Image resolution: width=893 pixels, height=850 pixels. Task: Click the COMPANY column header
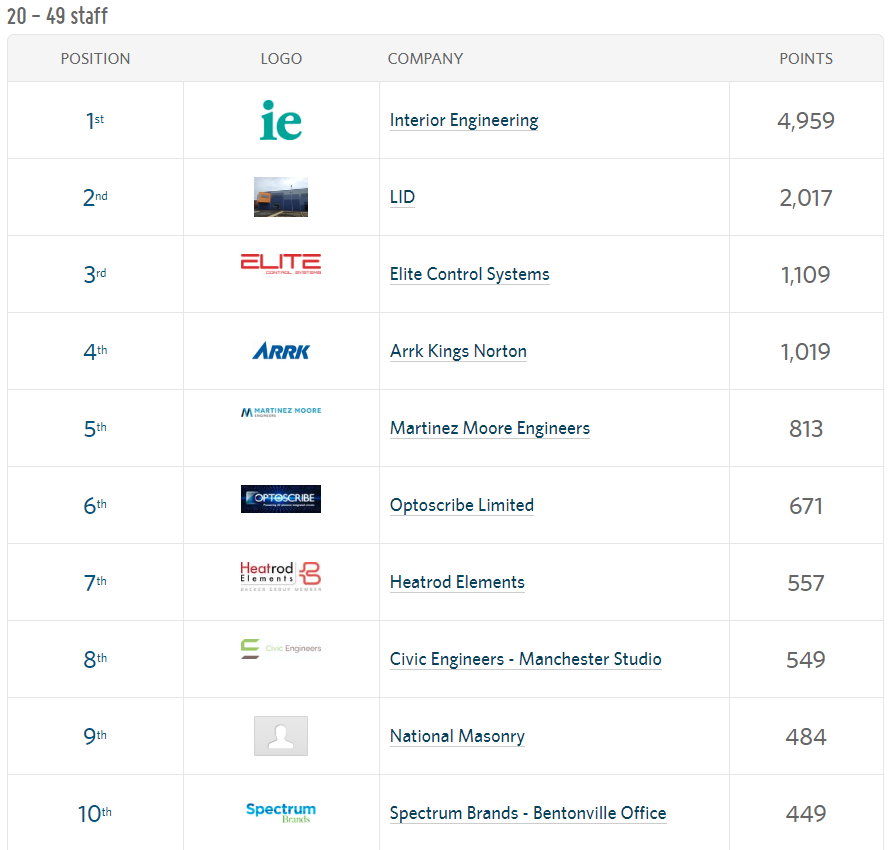point(425,59)
